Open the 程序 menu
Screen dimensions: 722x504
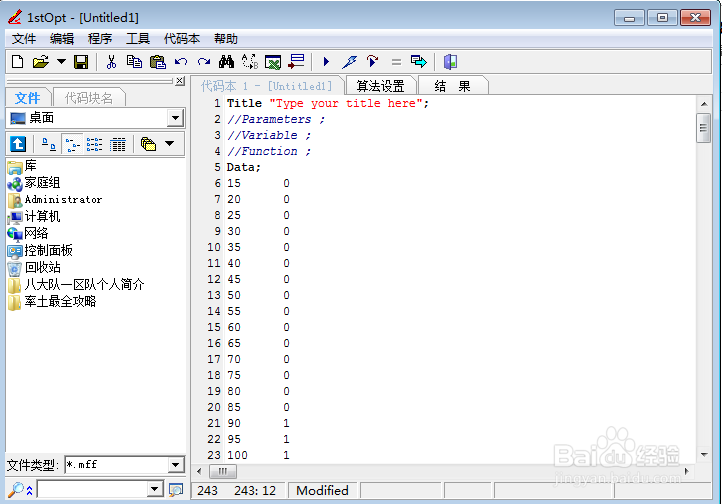(100, 39)
